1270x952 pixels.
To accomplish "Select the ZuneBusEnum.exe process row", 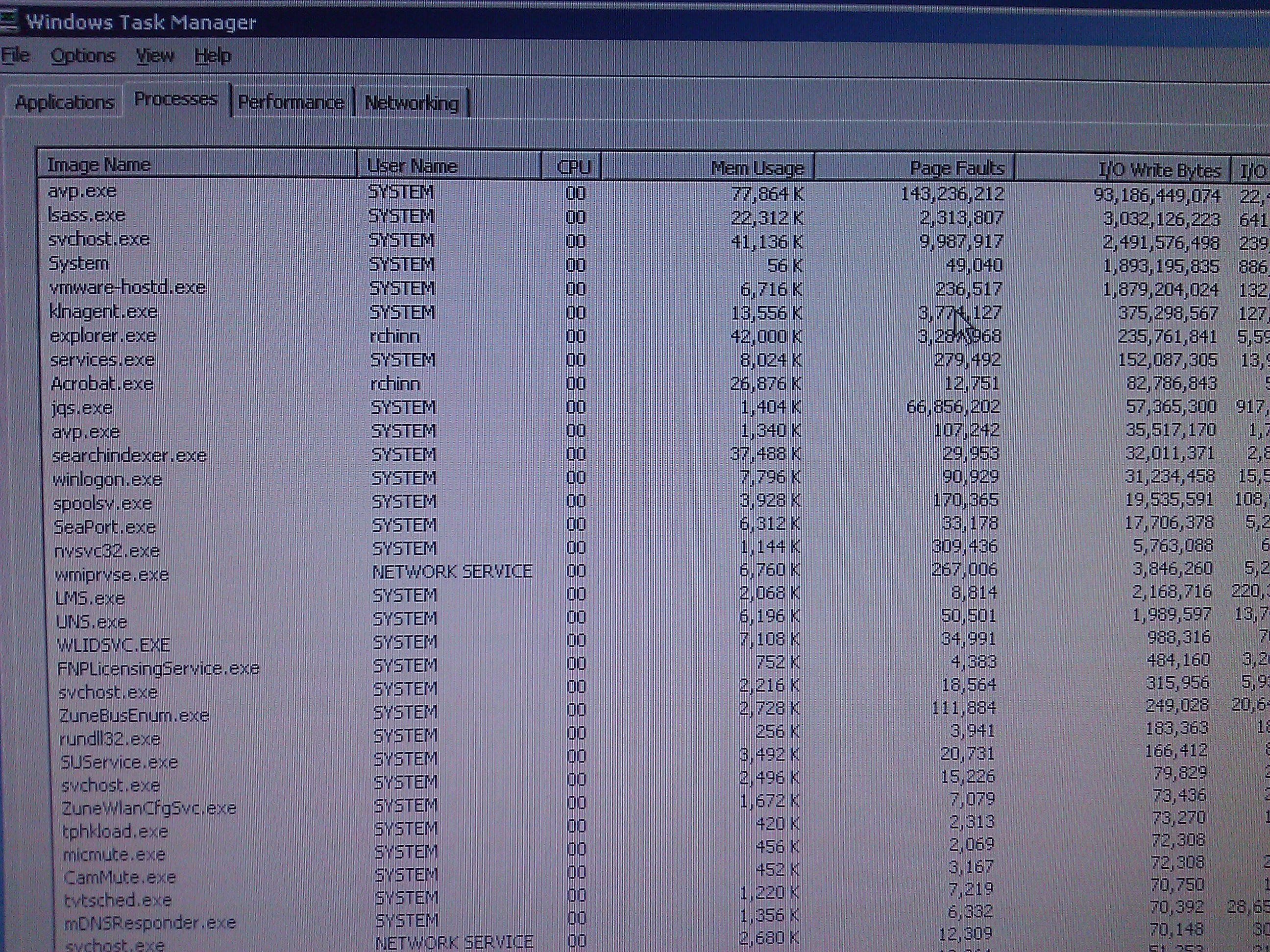I will (134, 715).
